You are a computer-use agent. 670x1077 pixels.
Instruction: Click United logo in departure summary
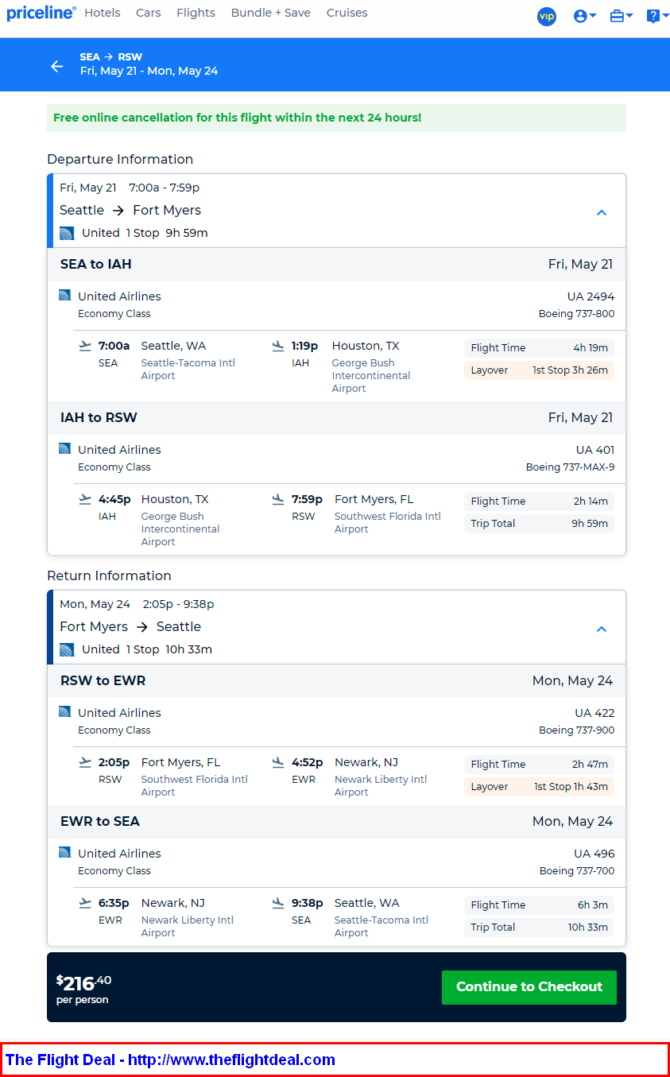pos(67,233)
